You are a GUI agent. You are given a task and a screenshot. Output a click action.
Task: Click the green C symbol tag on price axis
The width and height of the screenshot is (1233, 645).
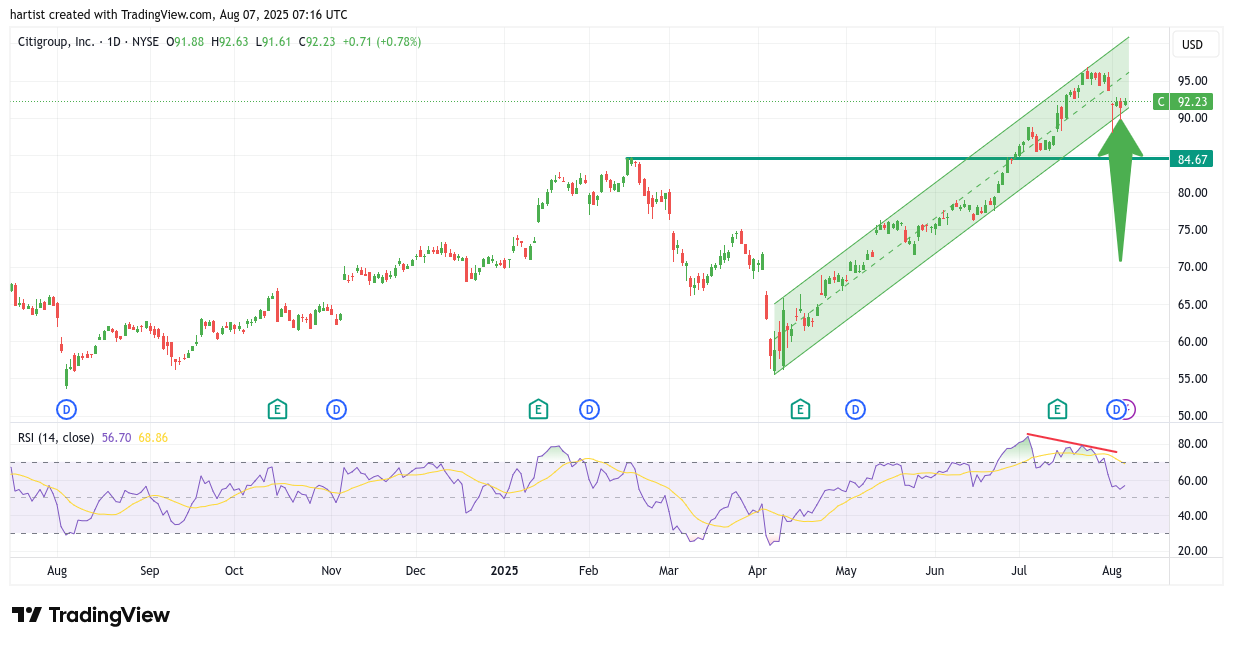pos(1161,101)
